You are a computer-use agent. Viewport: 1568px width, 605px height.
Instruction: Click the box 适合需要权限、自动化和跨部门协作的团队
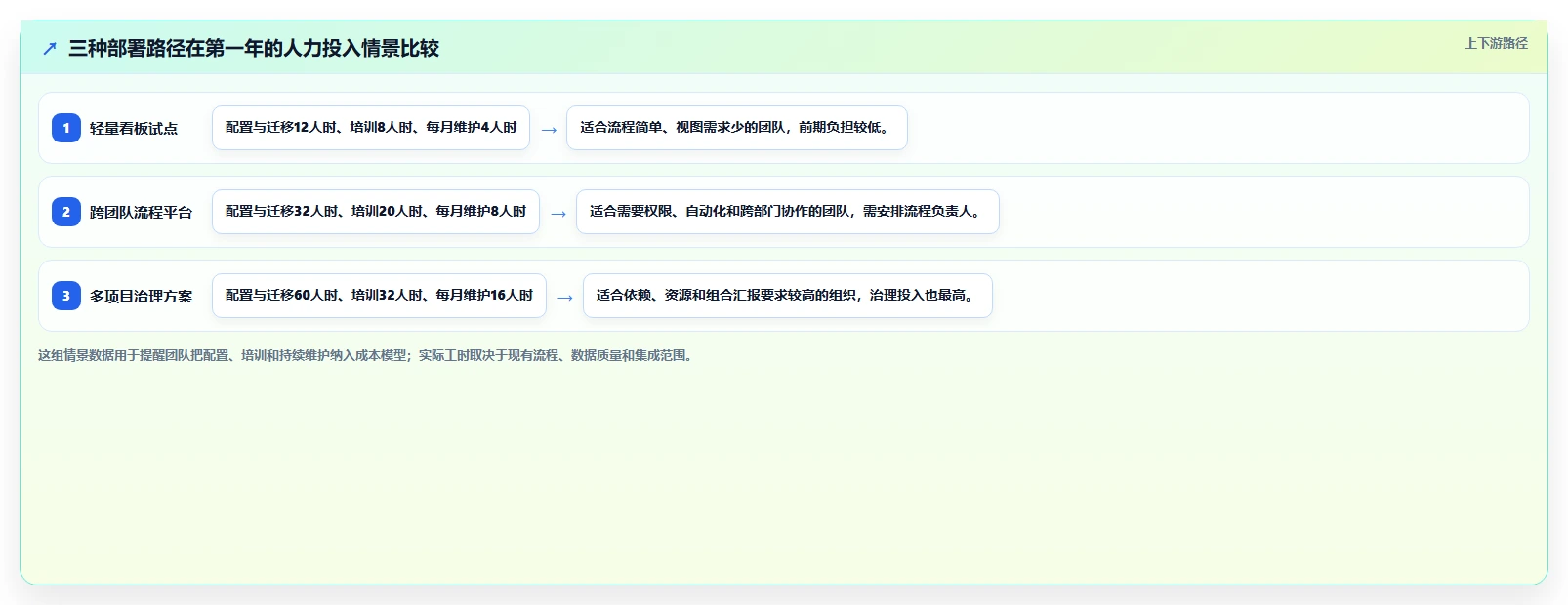coord(788,212)
